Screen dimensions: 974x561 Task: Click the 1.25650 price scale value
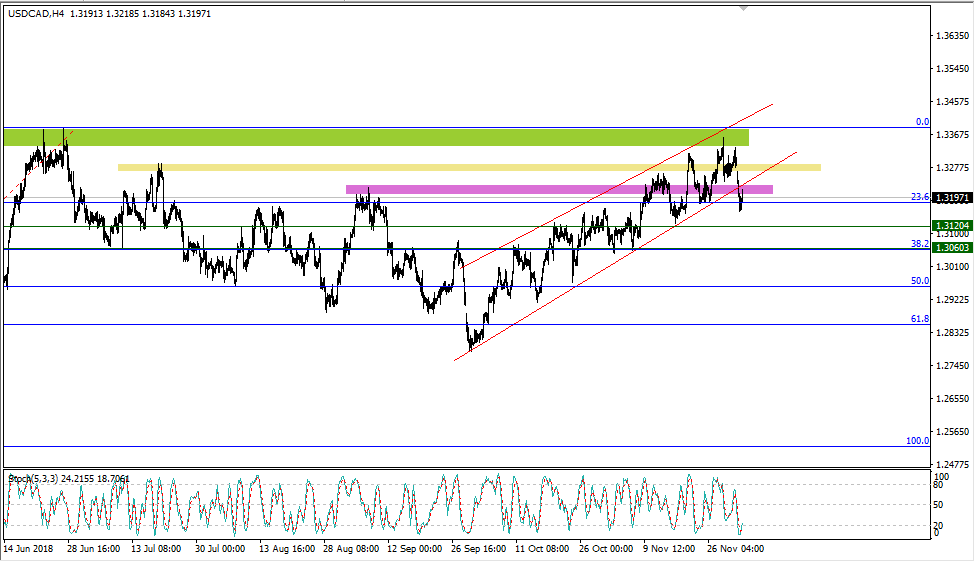(x=952, y=432)
